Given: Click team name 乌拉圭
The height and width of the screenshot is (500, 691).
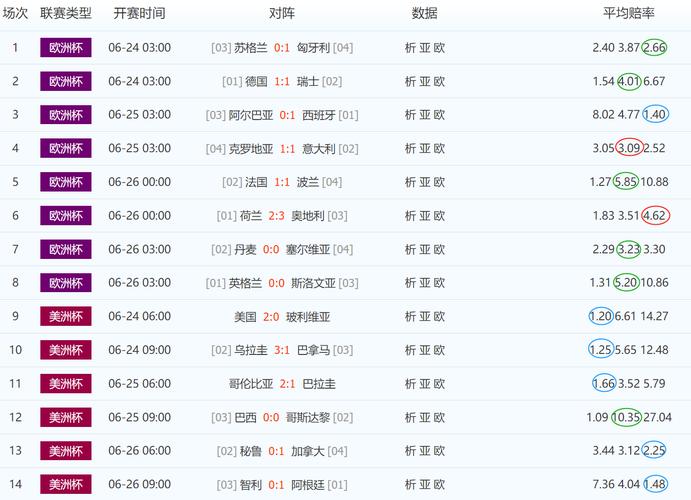Looking at the screenshot, I should point(250,350).
